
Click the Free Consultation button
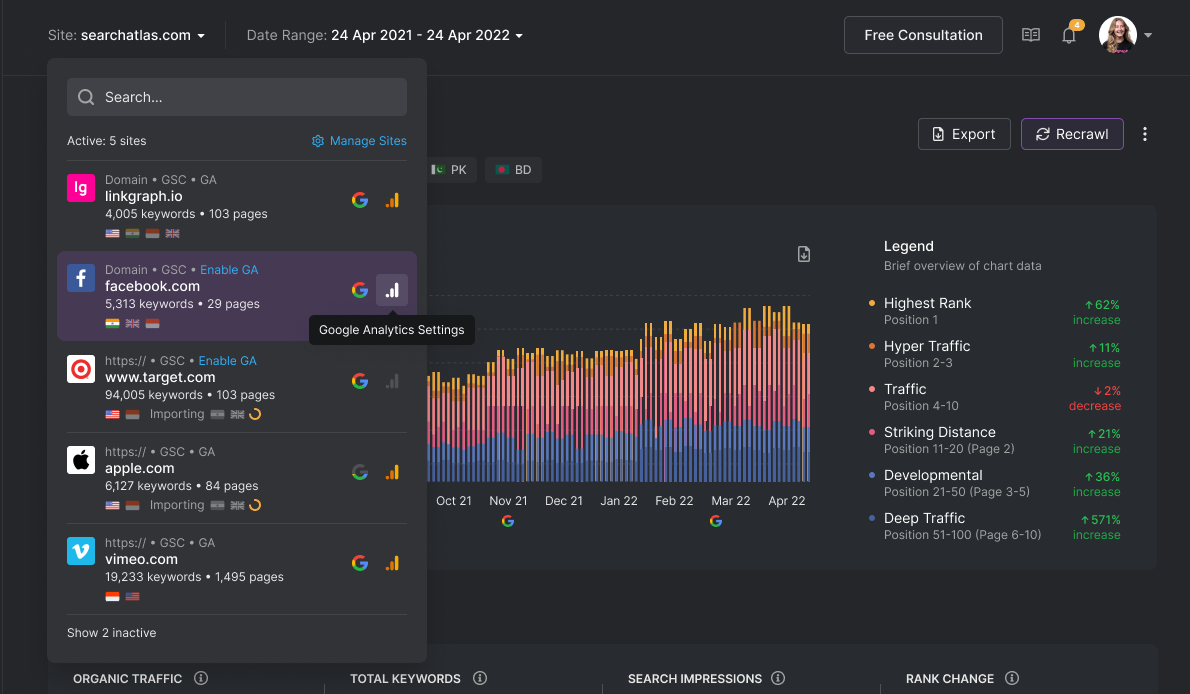[x=923, y=35]
